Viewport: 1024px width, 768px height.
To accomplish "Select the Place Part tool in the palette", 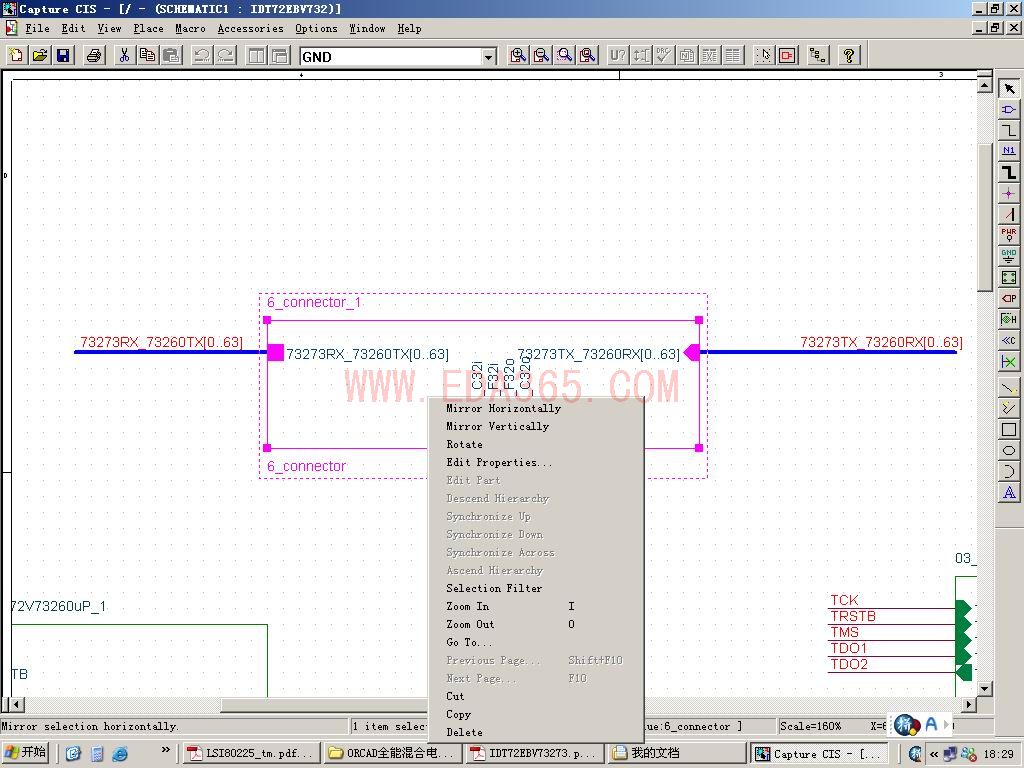I will [x=1009, y=110].
